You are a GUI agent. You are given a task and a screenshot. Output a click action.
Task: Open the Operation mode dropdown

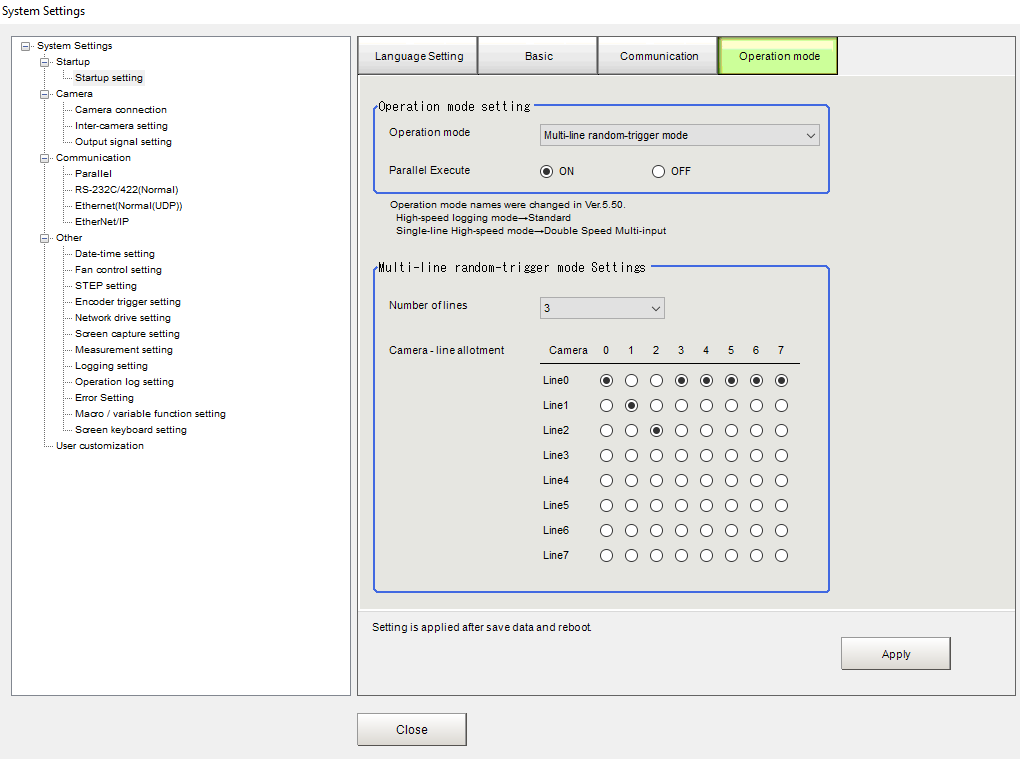click(x=679, y=135)
